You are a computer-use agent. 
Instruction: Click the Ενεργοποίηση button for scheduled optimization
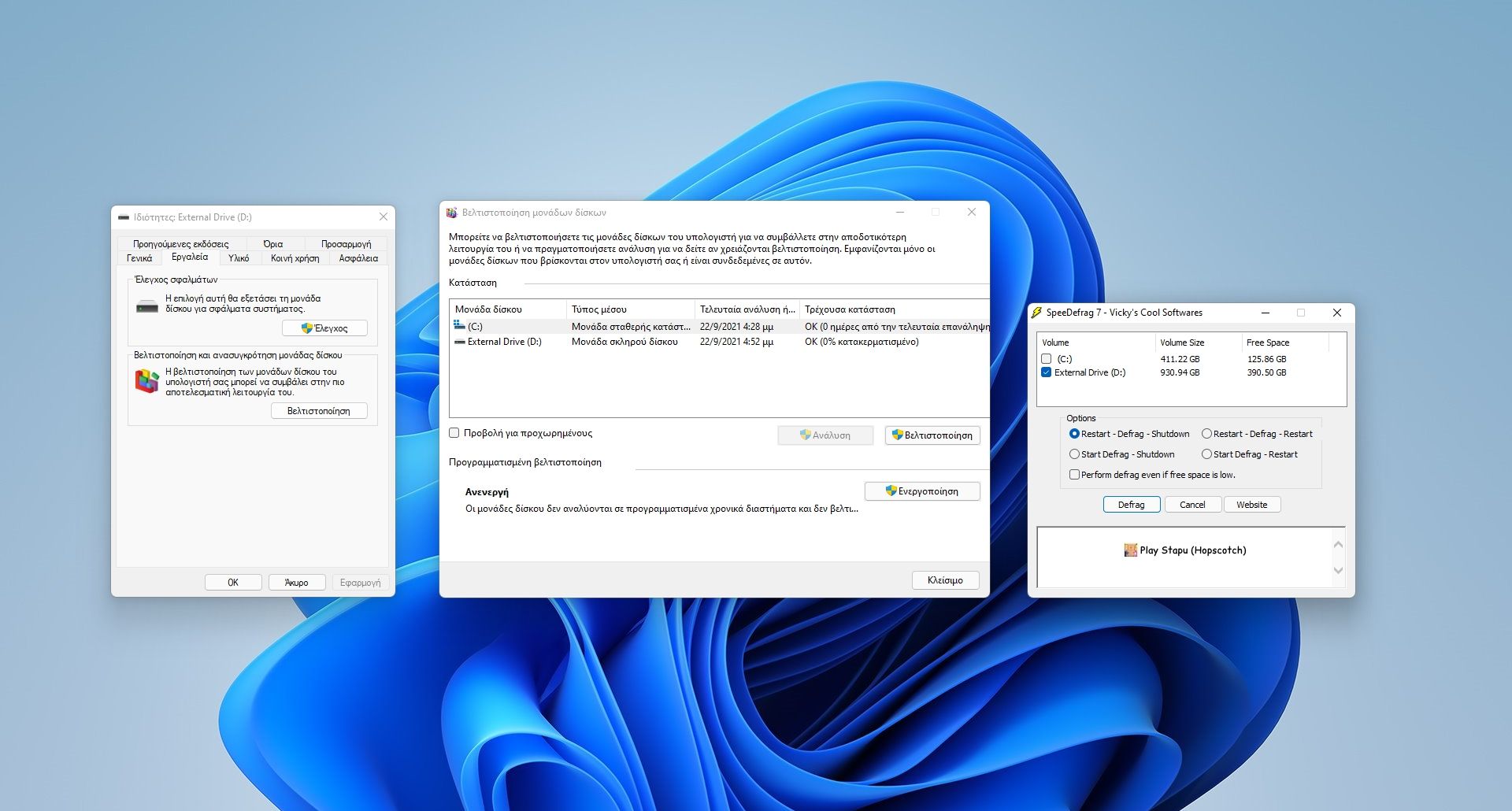click(x=922, y=491)
